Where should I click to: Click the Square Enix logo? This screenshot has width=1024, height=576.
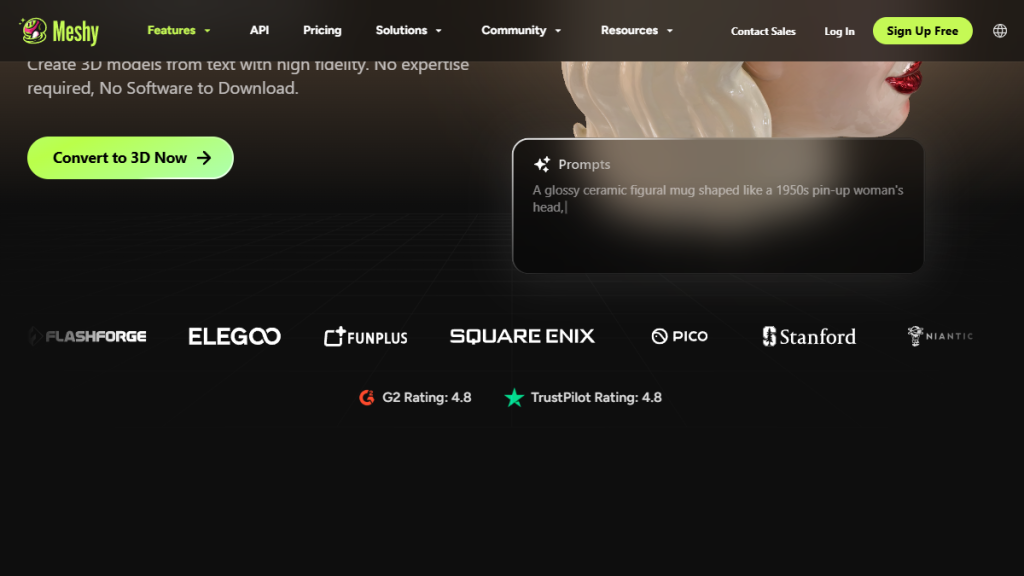pyautogui.click(x=522, y=336)
